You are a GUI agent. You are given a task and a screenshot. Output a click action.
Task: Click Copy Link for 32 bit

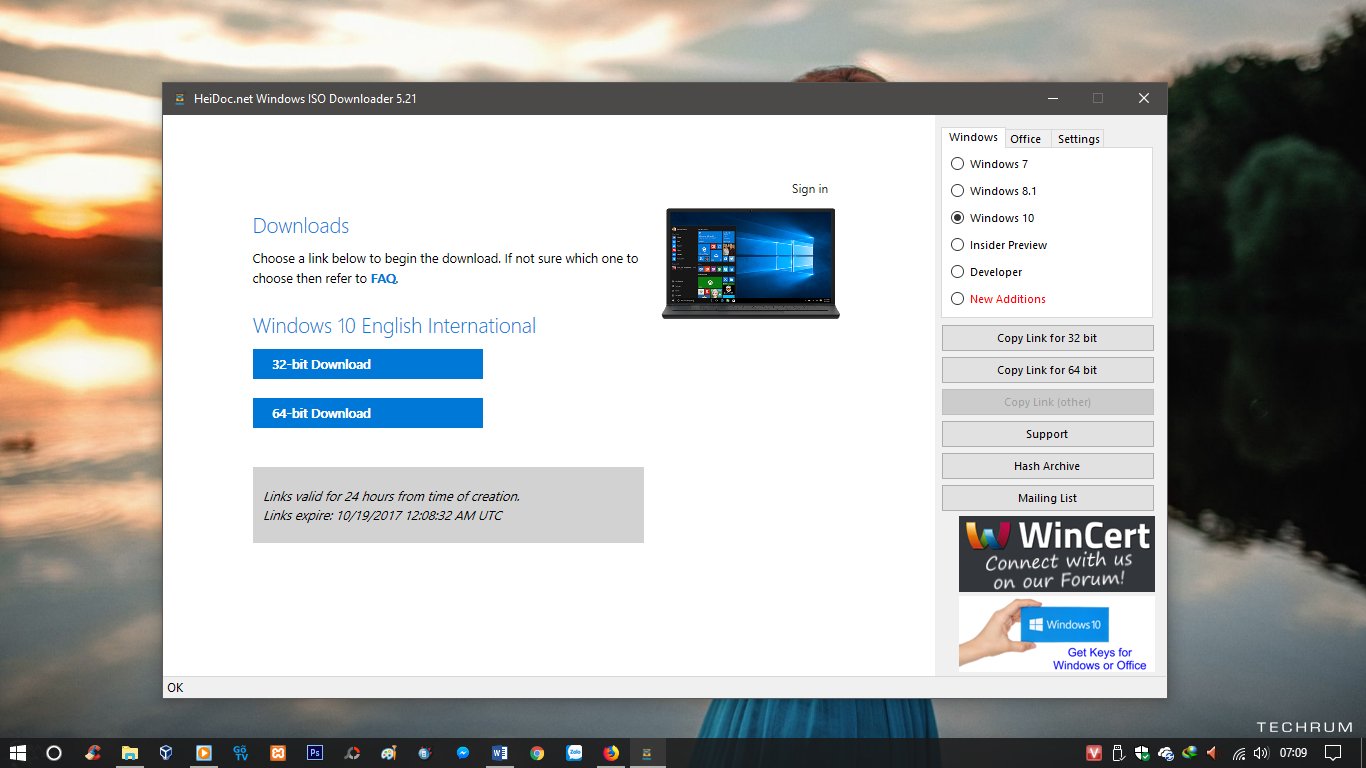[1047, 338]
